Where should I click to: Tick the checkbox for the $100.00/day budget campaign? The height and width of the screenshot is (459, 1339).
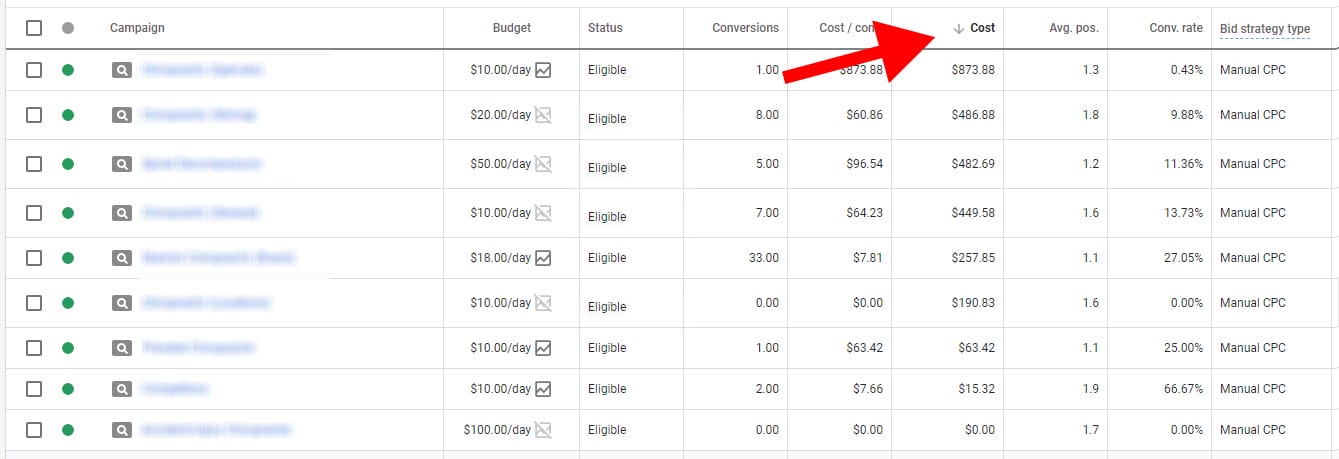click(x=34, y=430)
